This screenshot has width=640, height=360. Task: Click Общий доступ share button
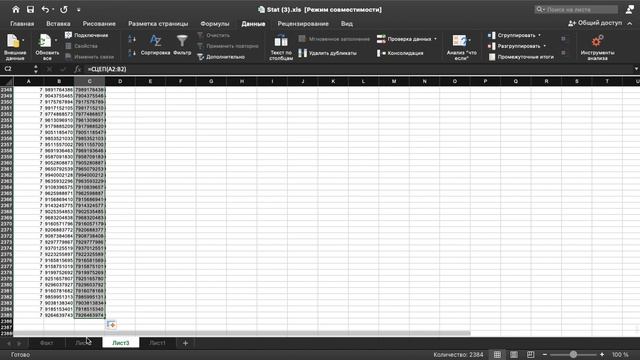point(595,23)
